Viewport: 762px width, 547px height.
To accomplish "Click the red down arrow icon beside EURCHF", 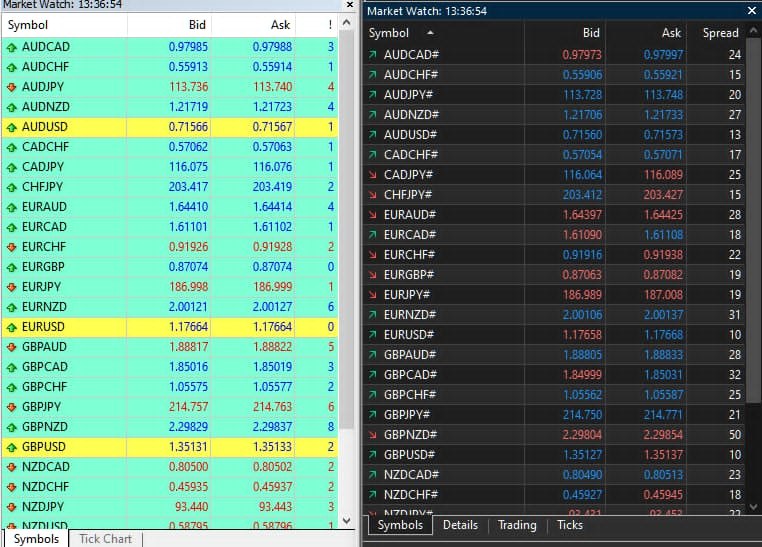I will point(12,247).
